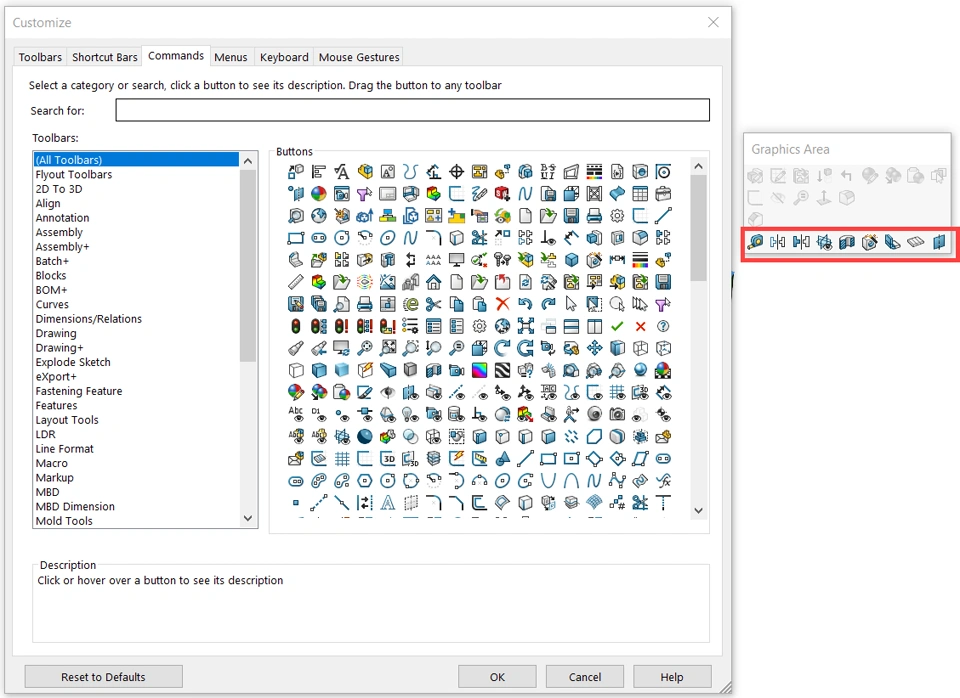Screen dimensions: 960x698
Task: Select "Fastening Feature" category
Action: 79,391
